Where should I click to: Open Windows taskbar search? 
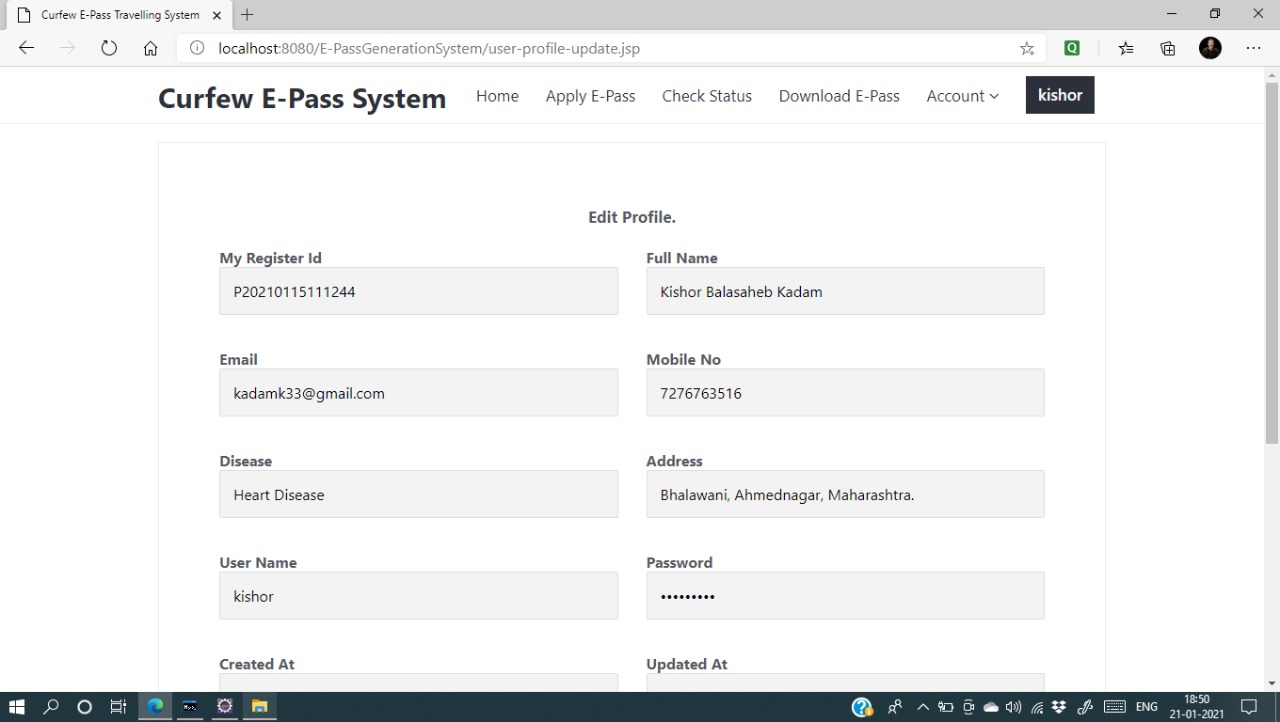click(51, 707)
